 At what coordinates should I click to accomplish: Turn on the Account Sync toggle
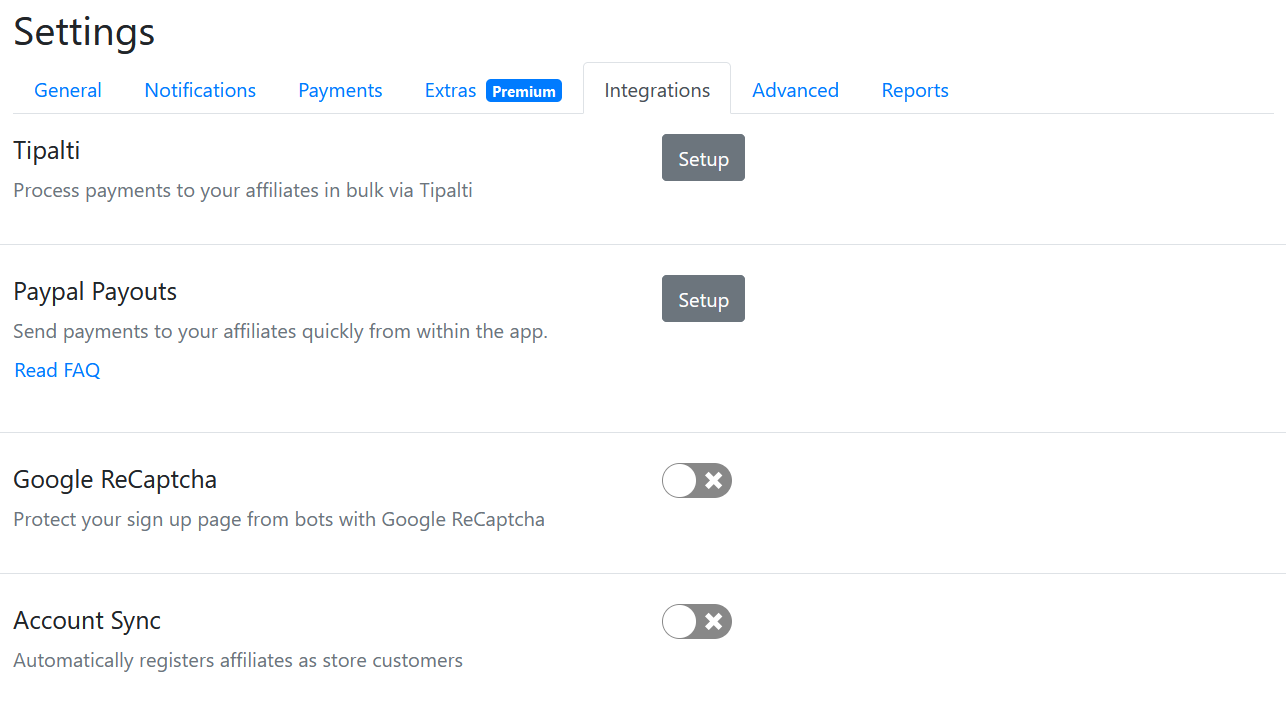point(697,622)
